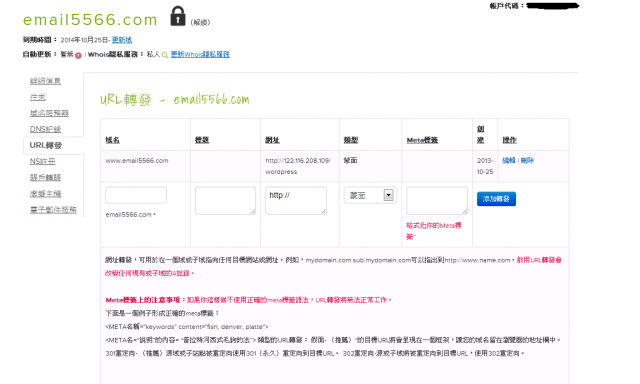Open the red 格式化你的Meta標籤 link

pyautogui.click(x=433, y=231)
